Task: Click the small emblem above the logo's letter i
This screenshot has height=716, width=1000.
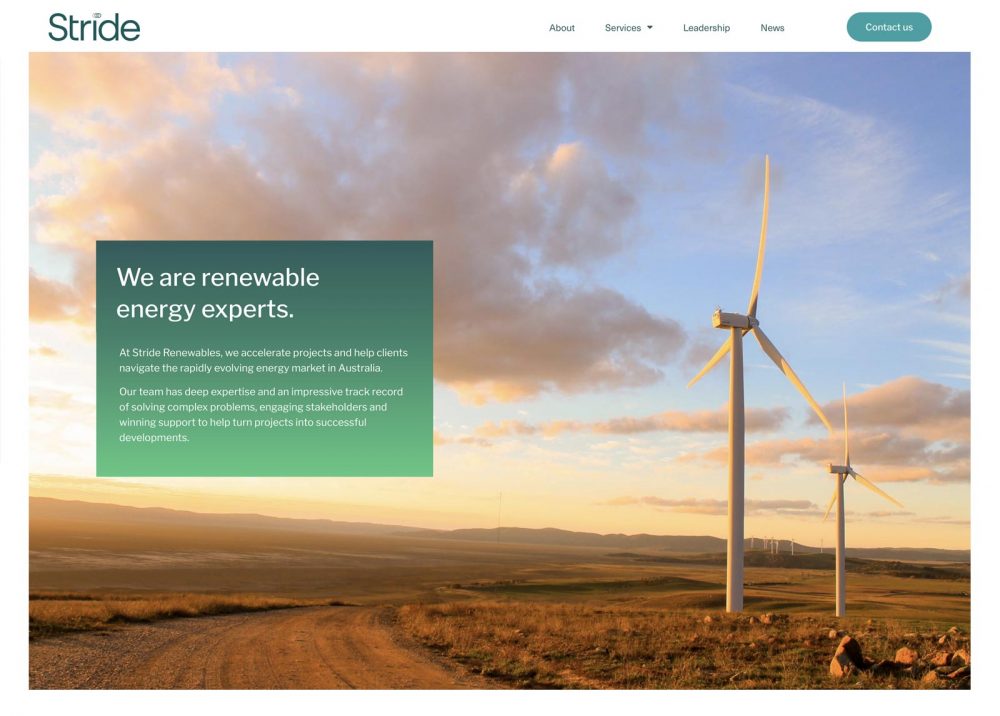Action: tap(97, 15)
